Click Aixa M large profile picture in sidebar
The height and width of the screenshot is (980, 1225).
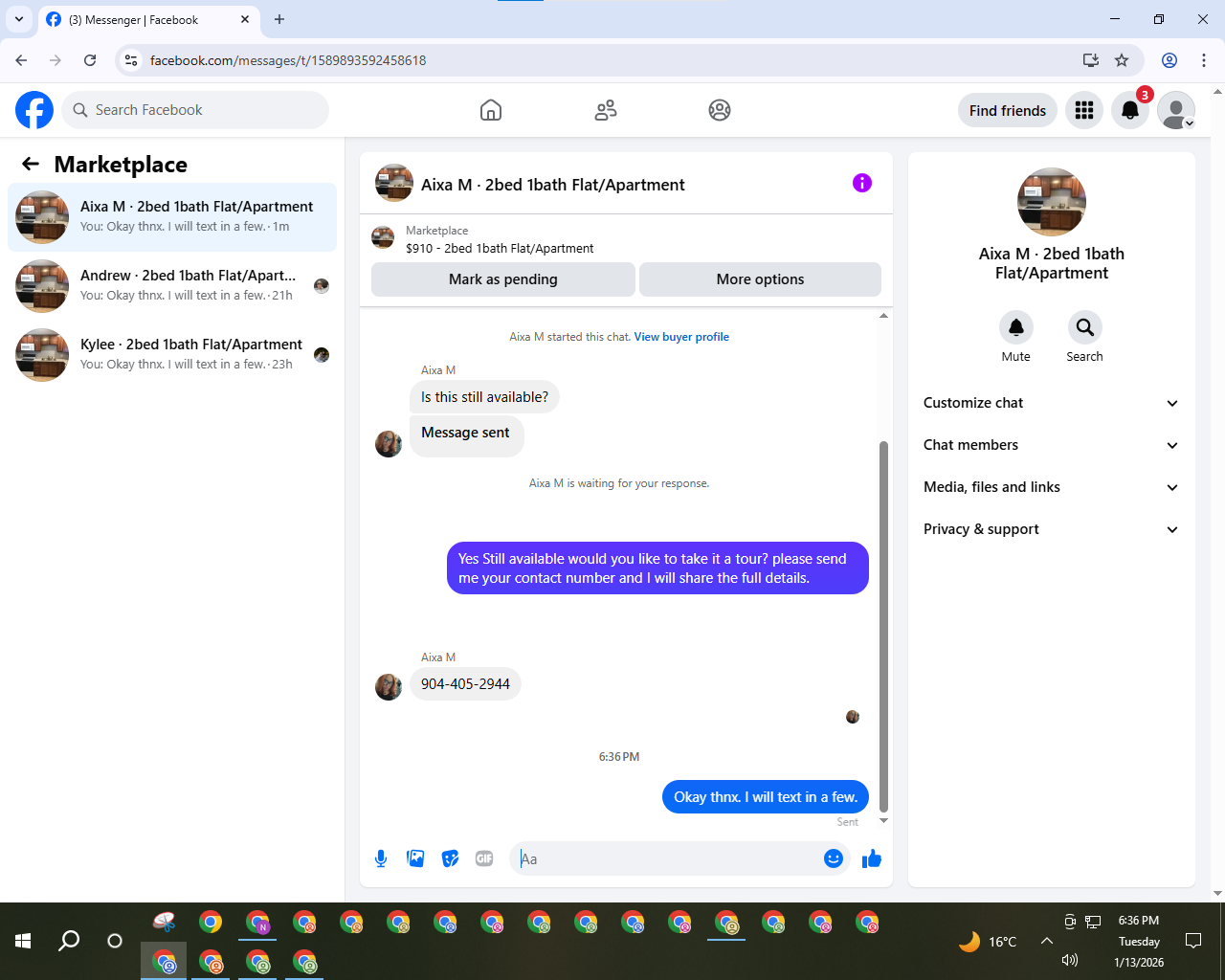coord(1052,202)
